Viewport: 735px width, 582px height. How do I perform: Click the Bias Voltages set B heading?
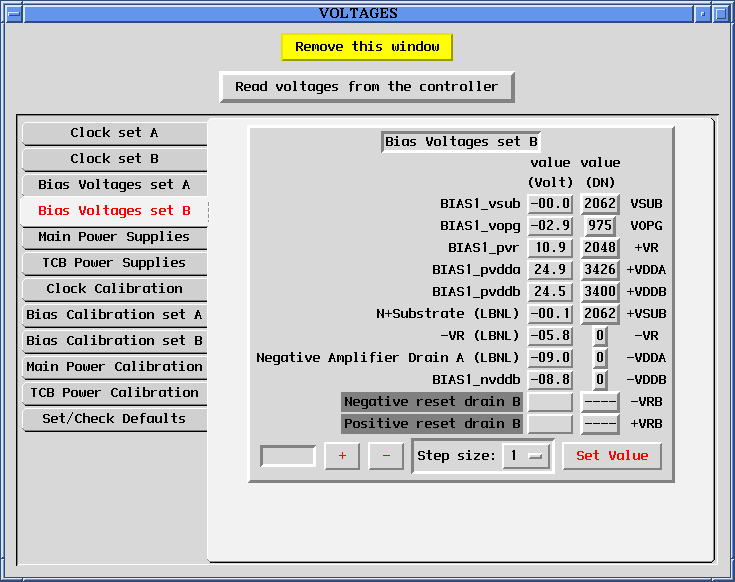(x=461, y=142)
